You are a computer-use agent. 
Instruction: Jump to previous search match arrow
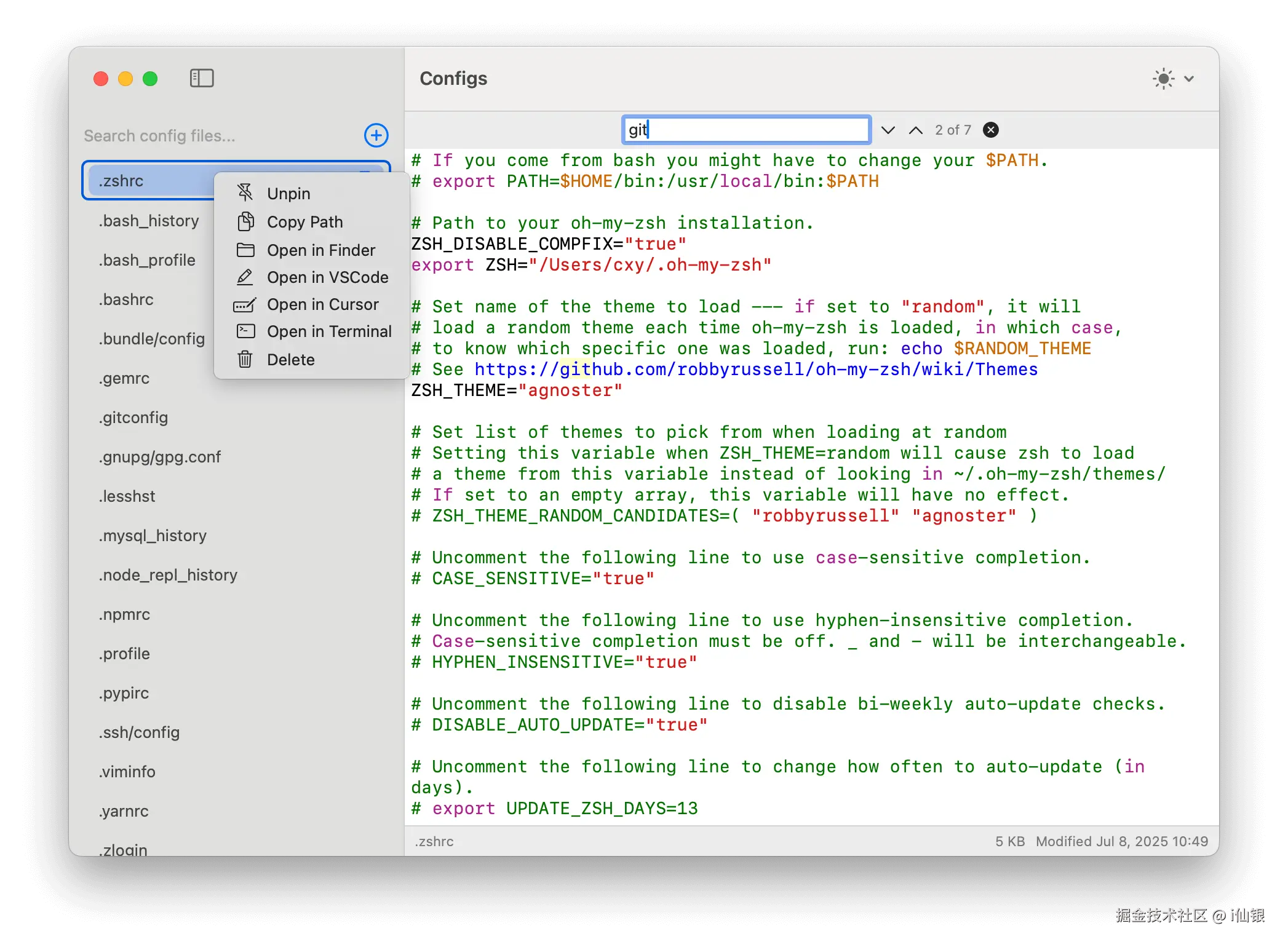pyautogui.click(x=915, y=130)
